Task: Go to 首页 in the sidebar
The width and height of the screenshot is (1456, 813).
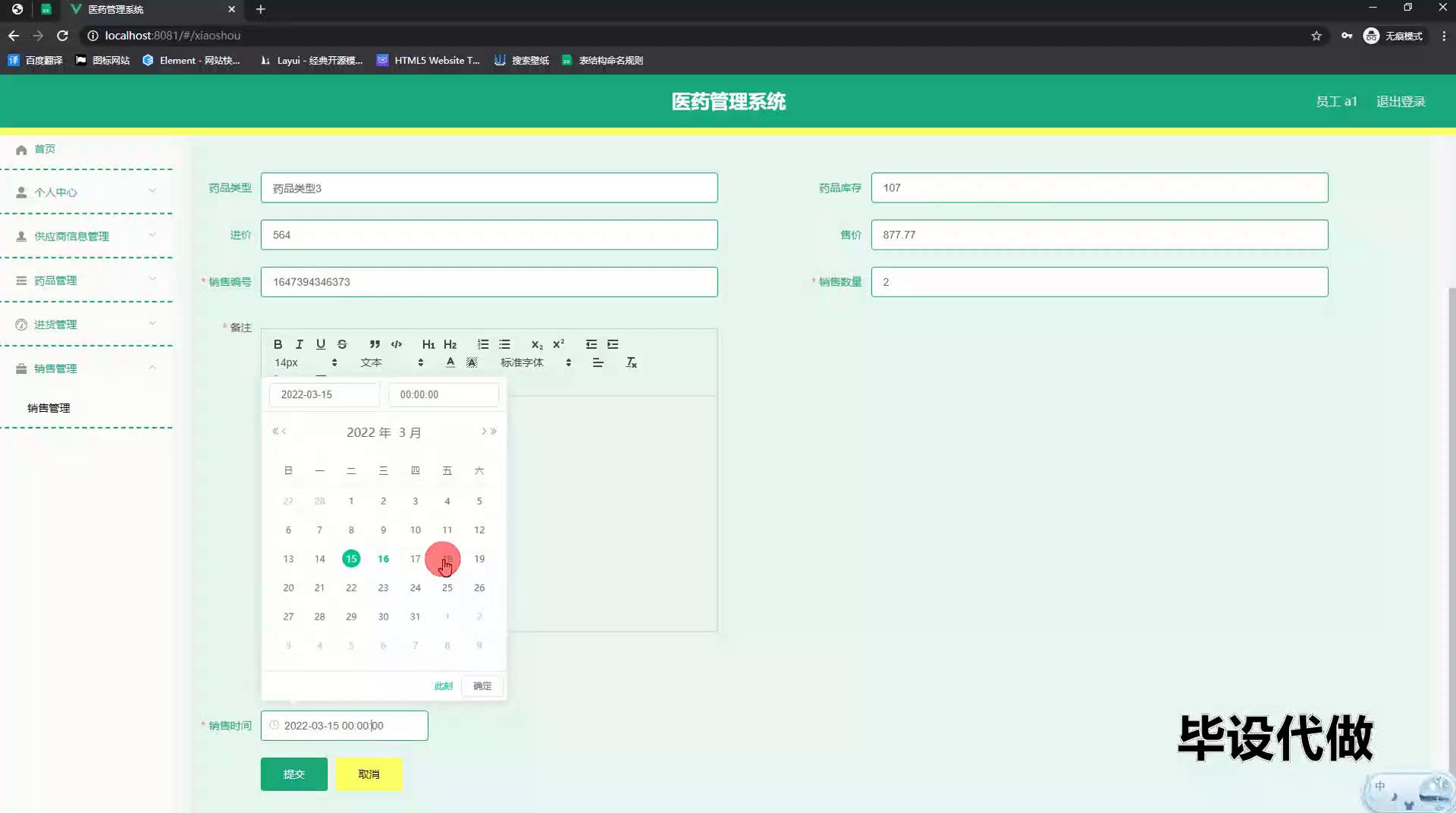Action: 45,149
